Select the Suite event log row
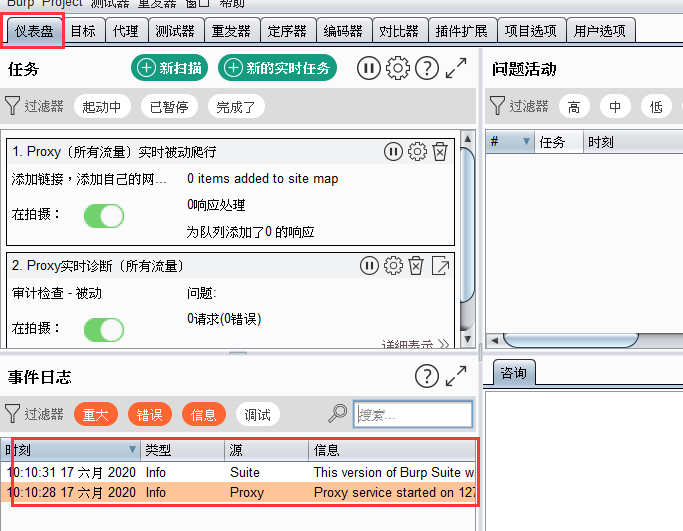 click(238, 472)
